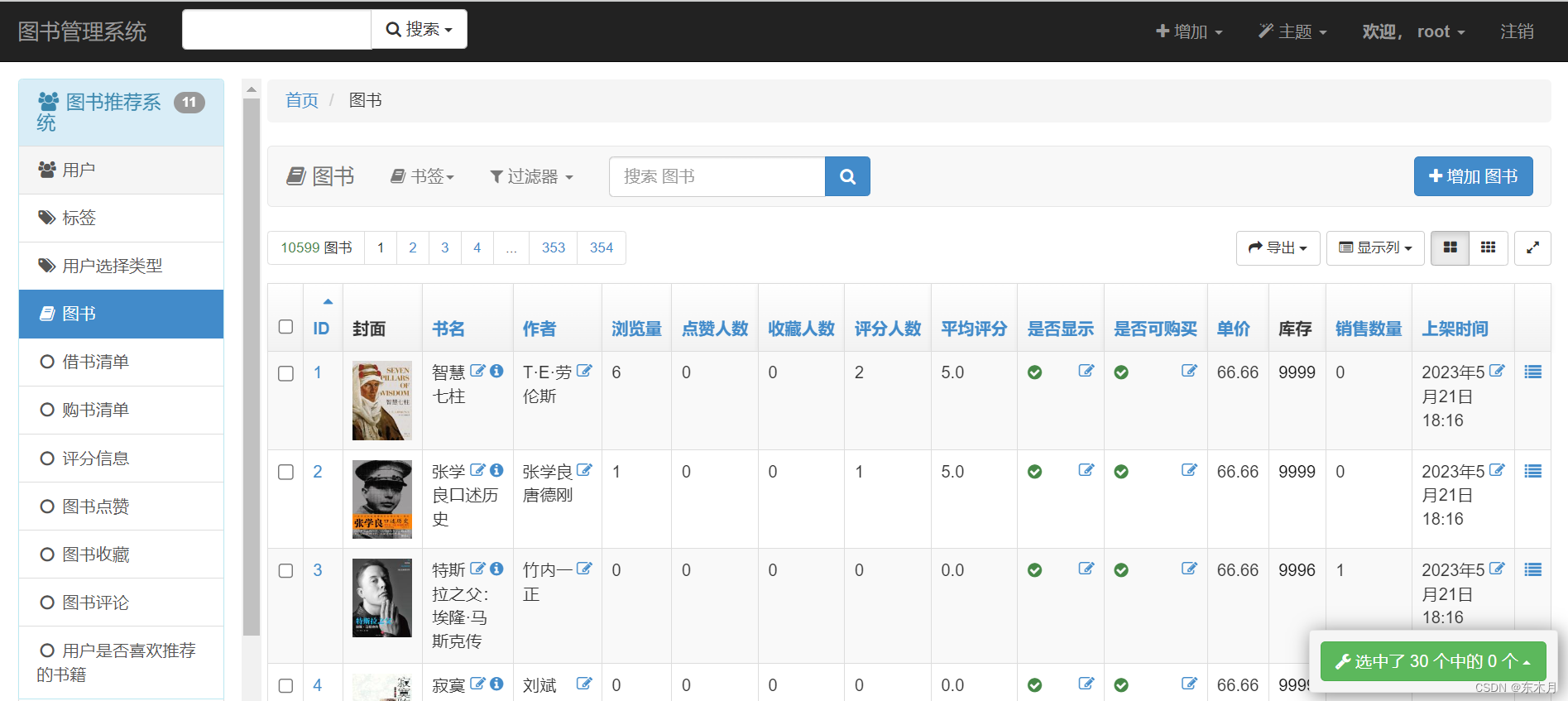Edit 上架时间 for book ID 1
The image size is (1568, 701).
1497,371
